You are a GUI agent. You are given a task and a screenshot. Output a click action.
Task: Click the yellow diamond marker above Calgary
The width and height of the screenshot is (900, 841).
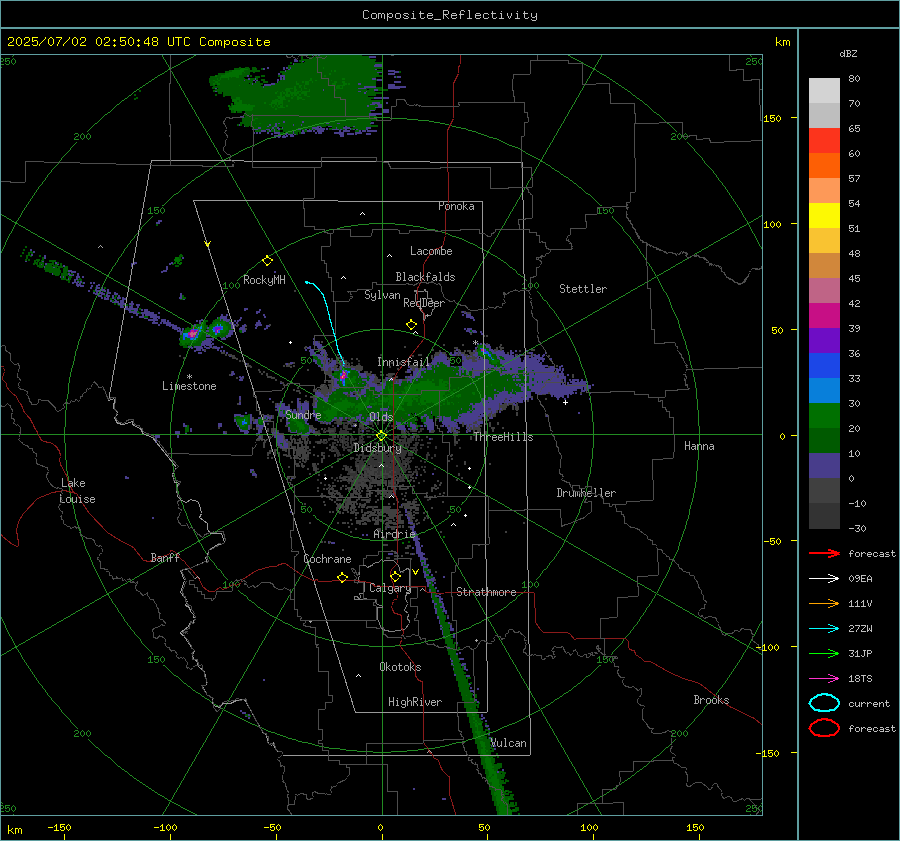click(x=395, y=576)
